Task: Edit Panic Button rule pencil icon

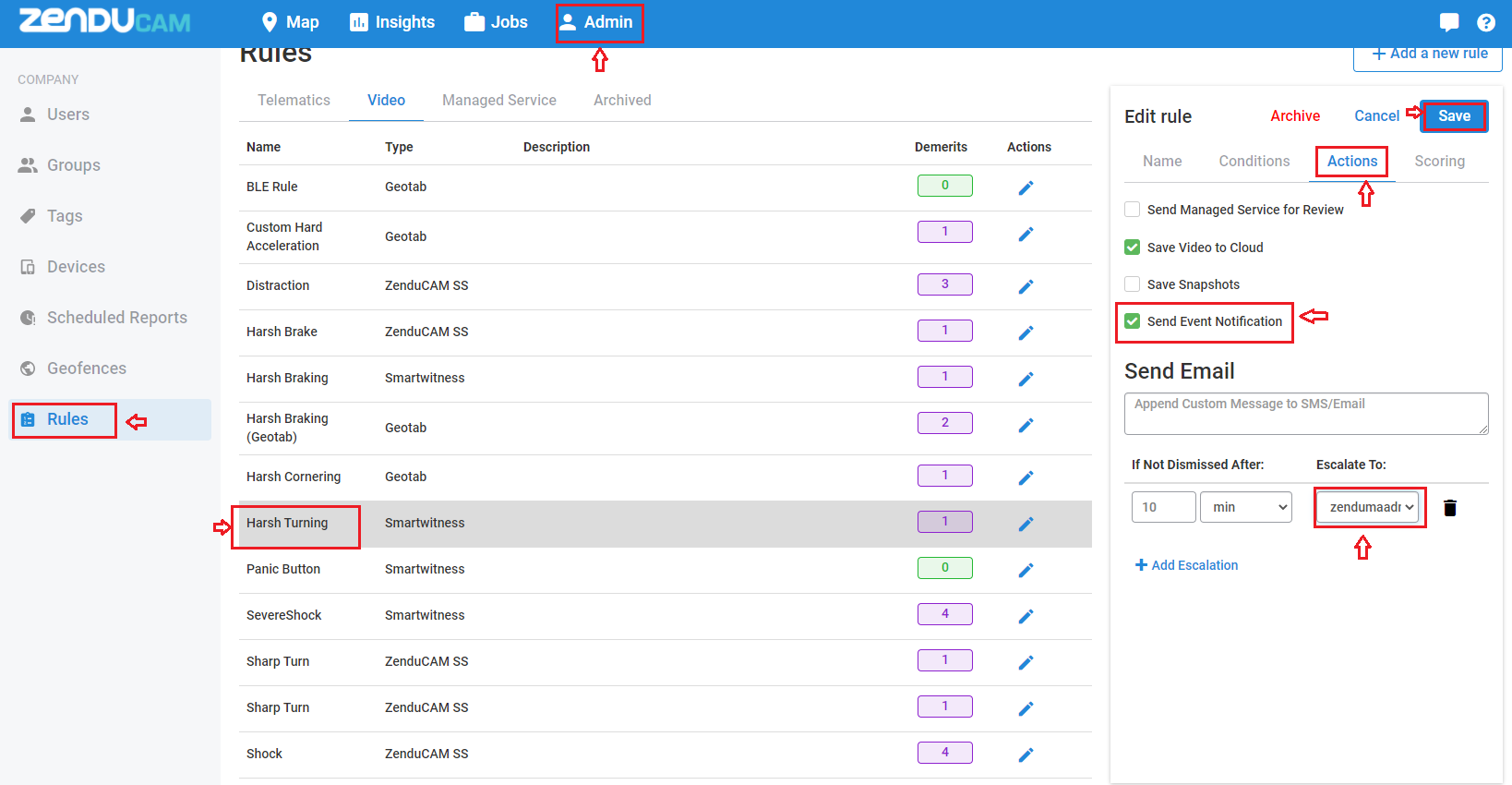Action: click(x=1026, y=570)
